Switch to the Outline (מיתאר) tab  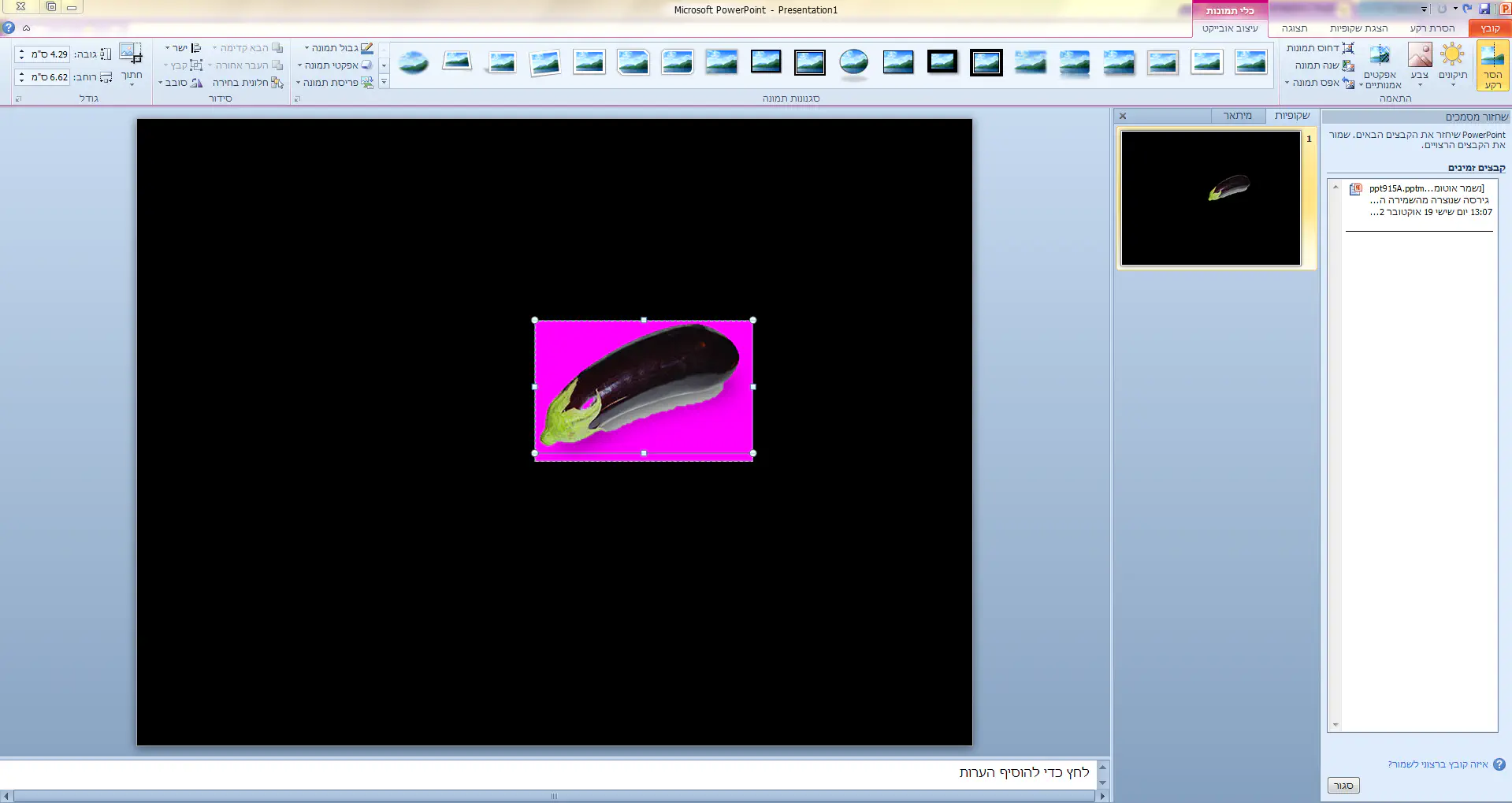click(x=1237, y=116)
